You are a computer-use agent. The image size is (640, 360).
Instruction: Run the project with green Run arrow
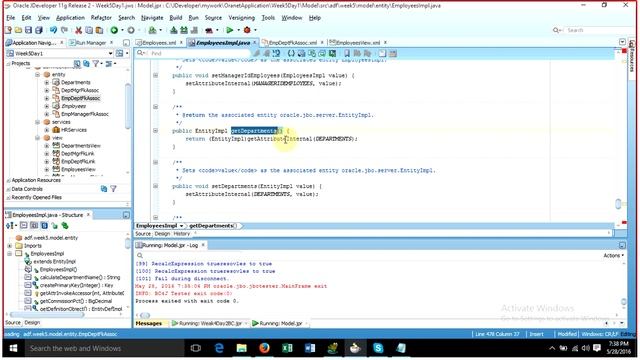tap(230, 30)
